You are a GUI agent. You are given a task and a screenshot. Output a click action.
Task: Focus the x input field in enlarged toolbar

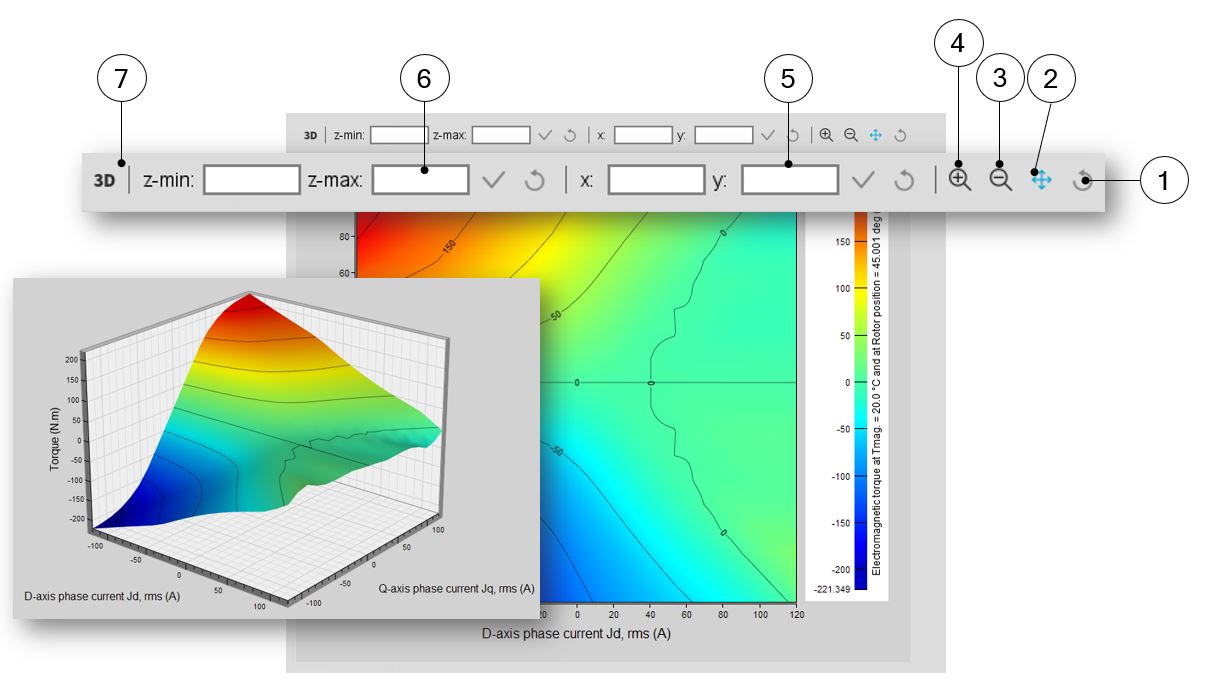(x=656, y=180)
